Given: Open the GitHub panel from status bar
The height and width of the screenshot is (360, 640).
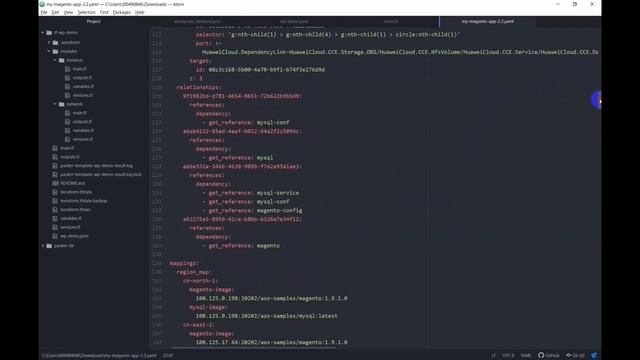Looking at the screenshot, I should click(549, 356).
